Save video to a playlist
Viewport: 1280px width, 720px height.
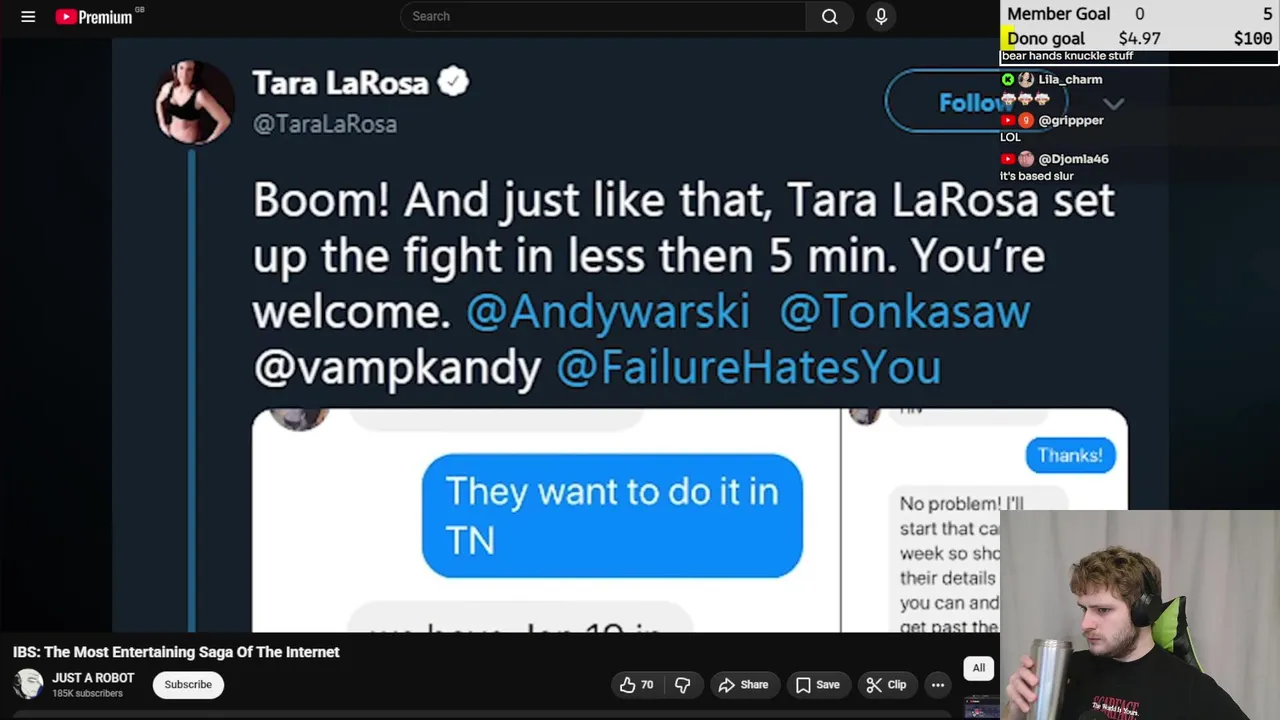pos(817,685)
